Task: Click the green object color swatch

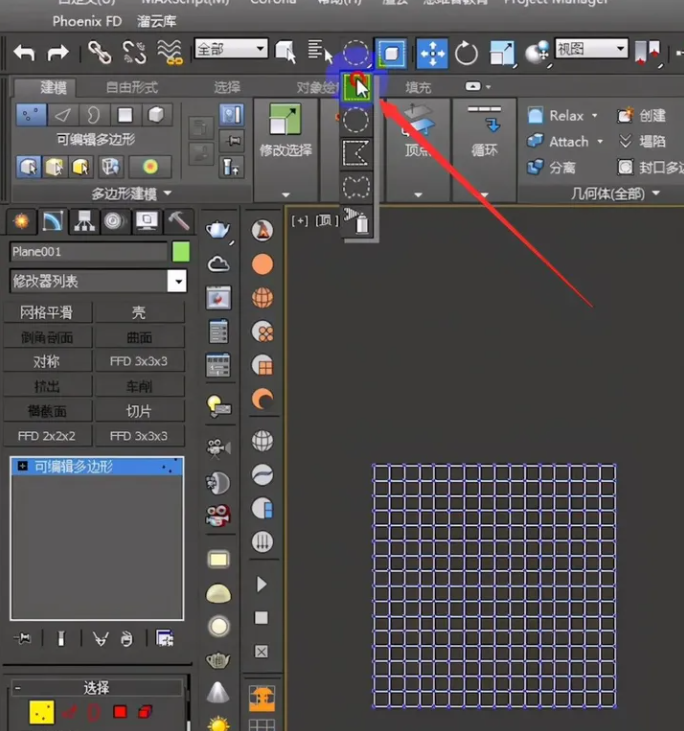Action: click(x=180, y=252)
